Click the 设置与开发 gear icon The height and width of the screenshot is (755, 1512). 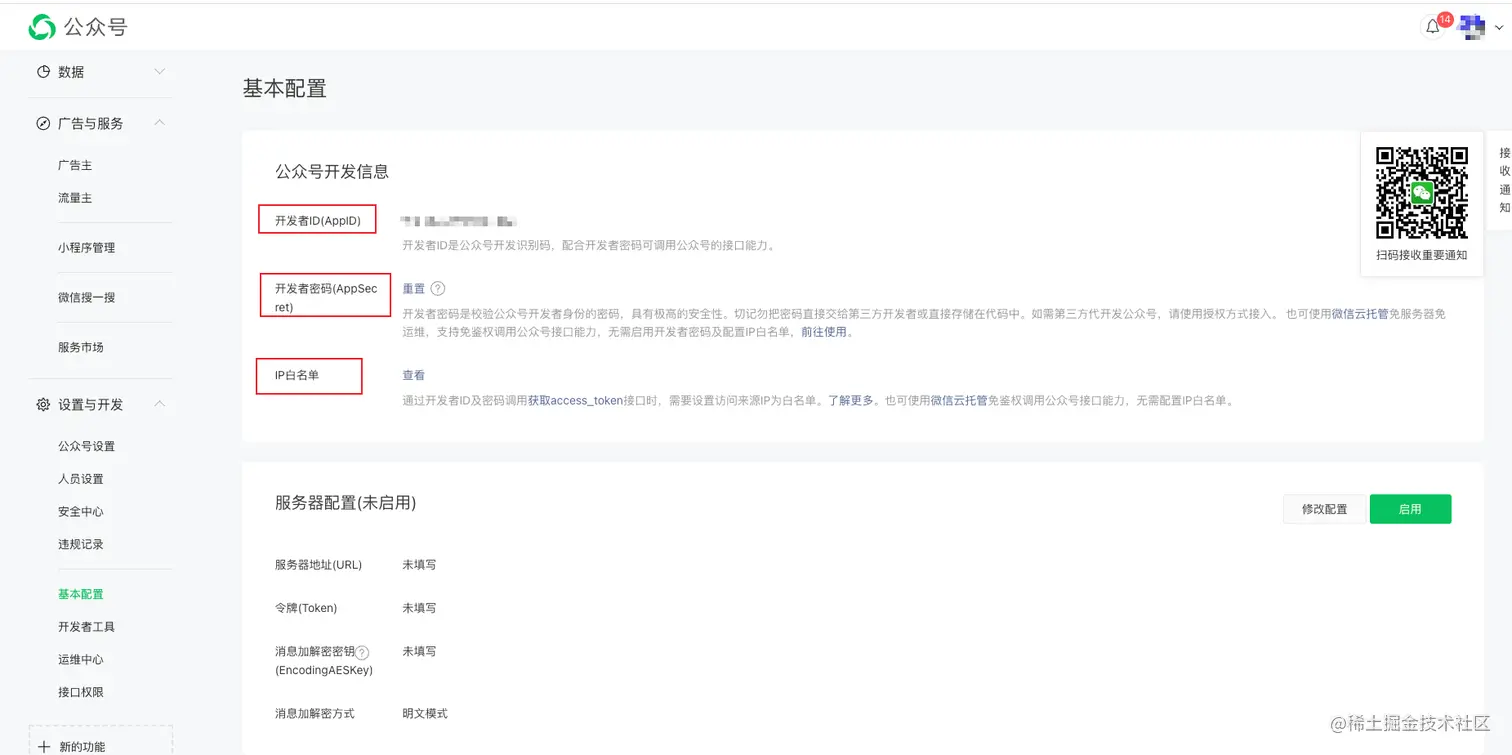point(43,405)
